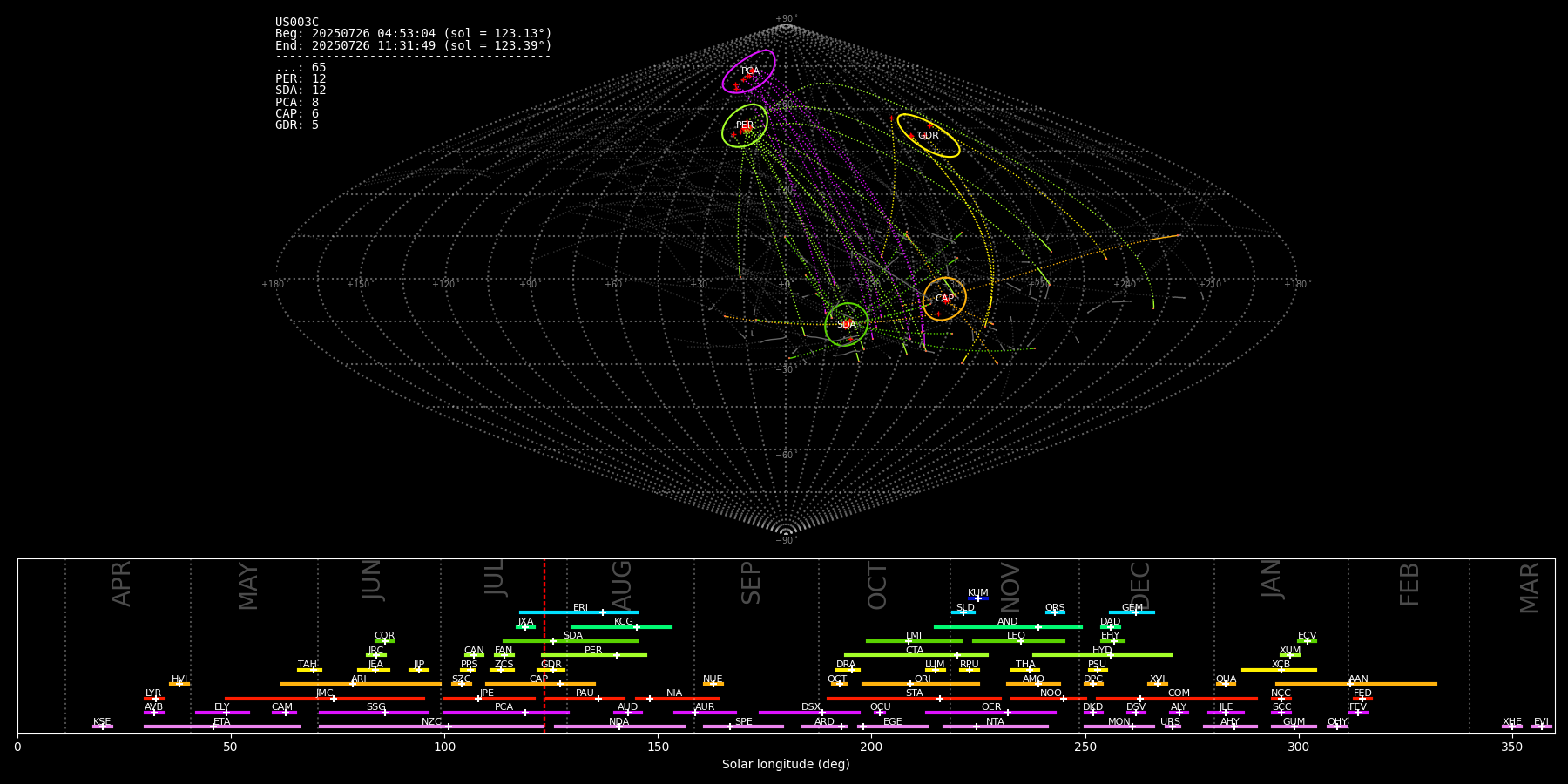Click the 'PCA: 8' count in legend
1568x784 pixels.
tap(297, 103)
